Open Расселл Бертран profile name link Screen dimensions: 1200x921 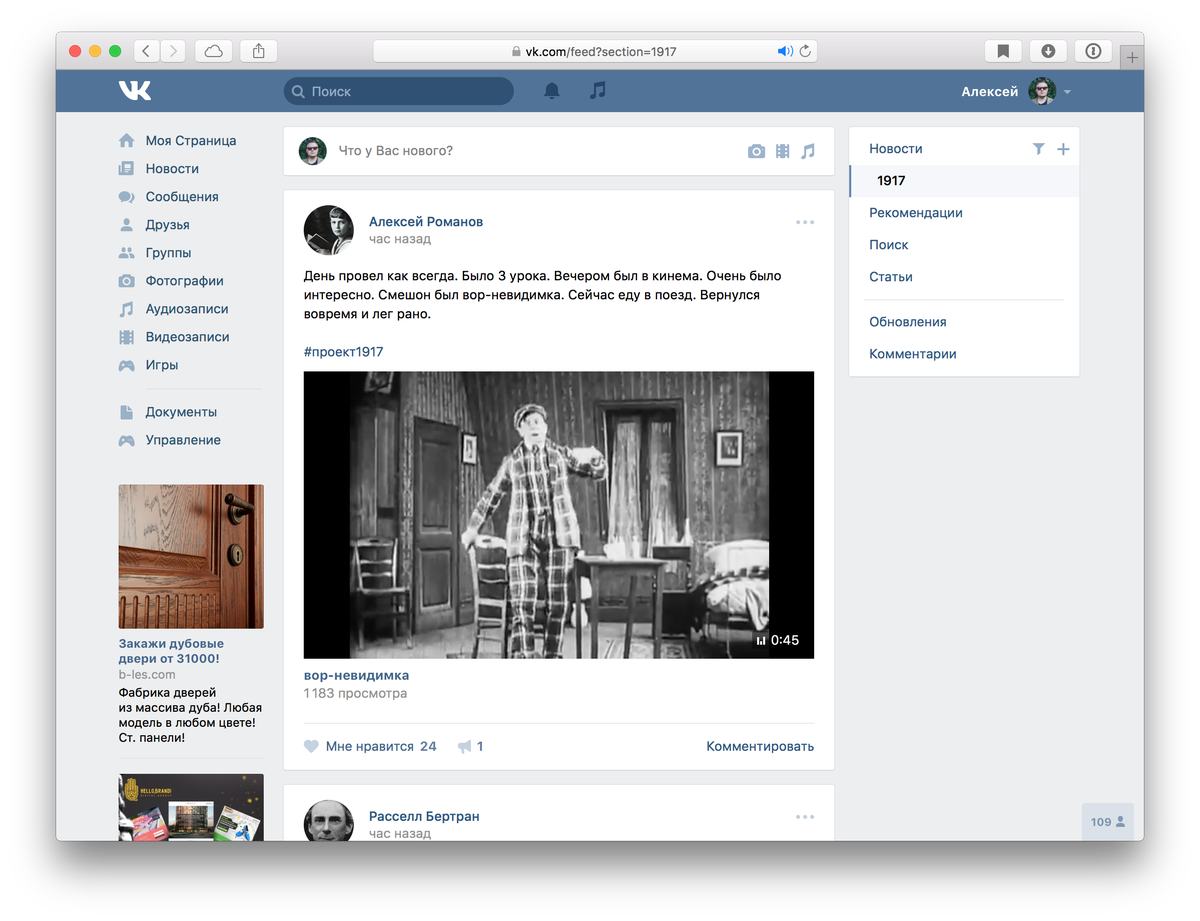coord(424,817)
